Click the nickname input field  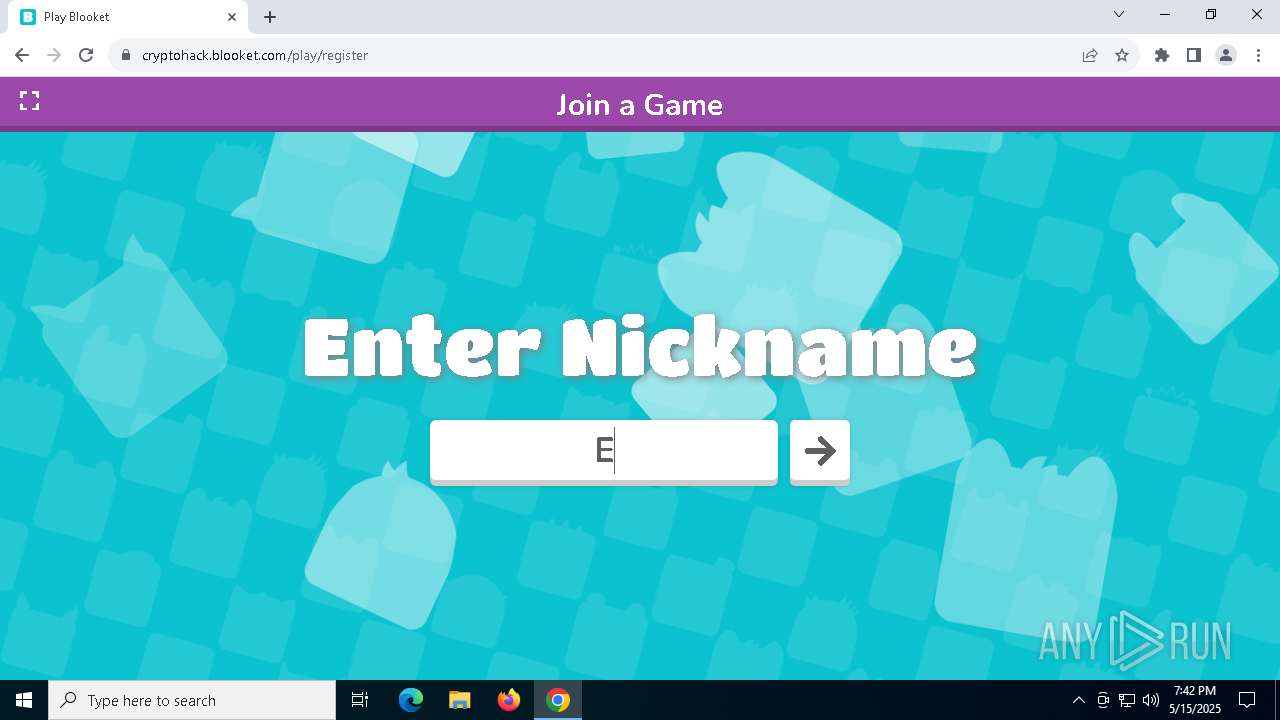pos(604,451)
